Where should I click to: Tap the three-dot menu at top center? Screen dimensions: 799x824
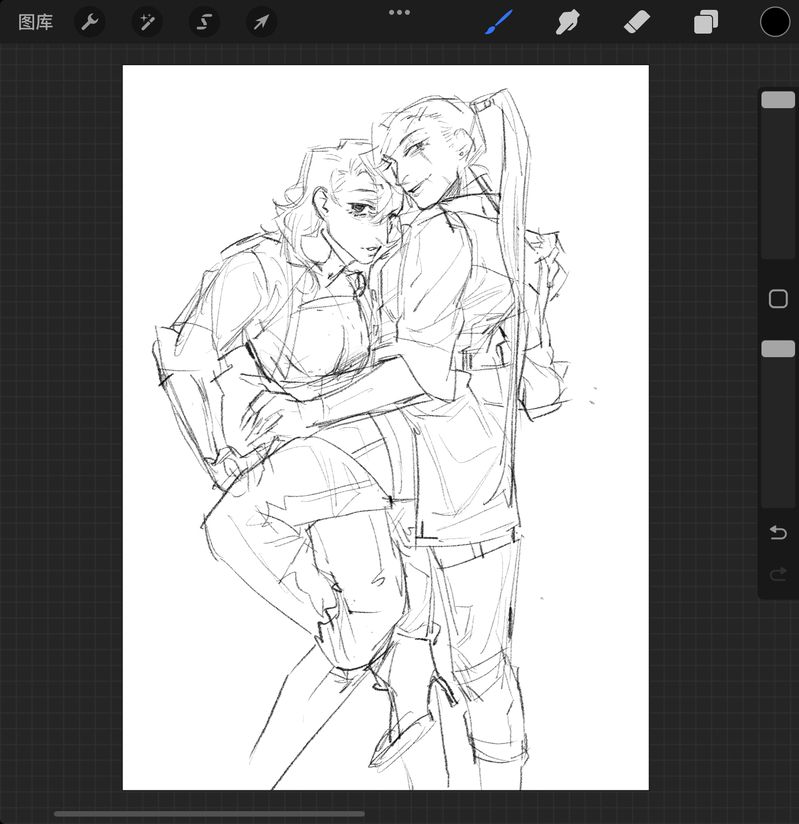pos(400,12)
